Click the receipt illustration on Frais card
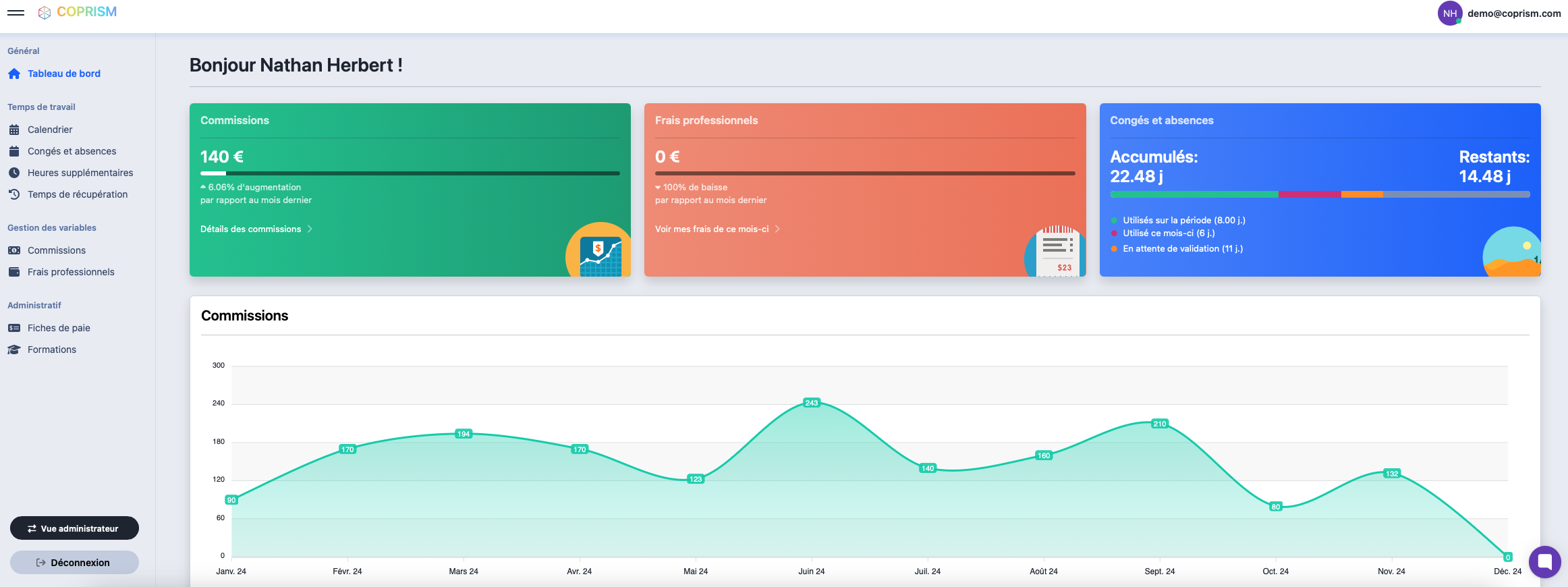1568x587 pixels. point(1055,252)
